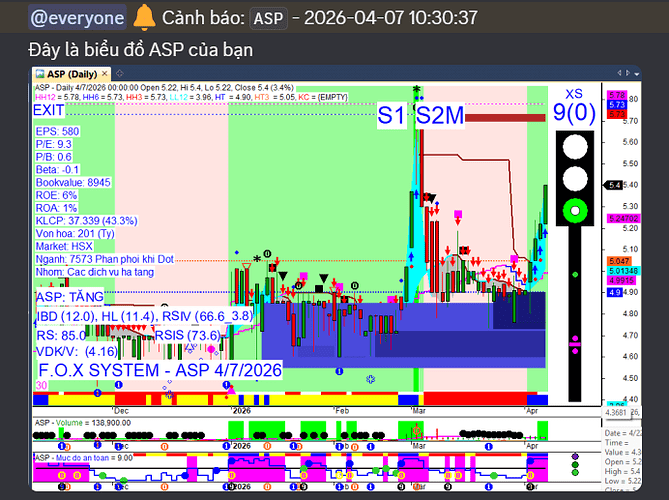Click the top white traffic light circle
Screen dimensions: 669x500
click(575, 147)
